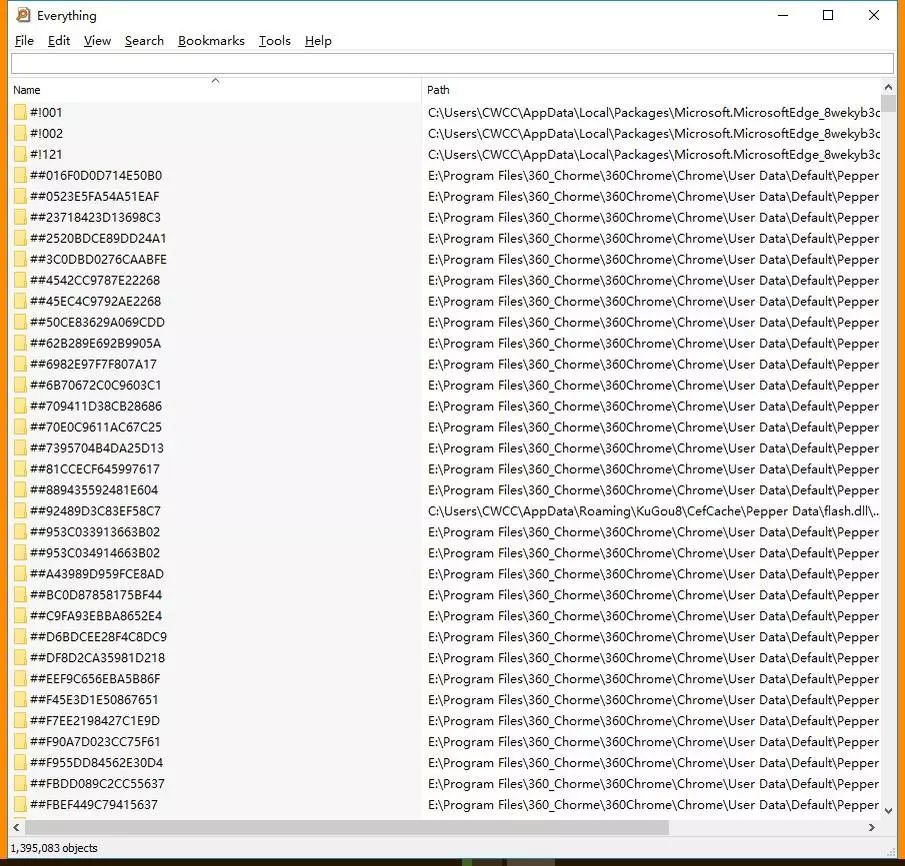Open the Tools menu
Viewport: 905px width, 866px height.
pos(275,41)
